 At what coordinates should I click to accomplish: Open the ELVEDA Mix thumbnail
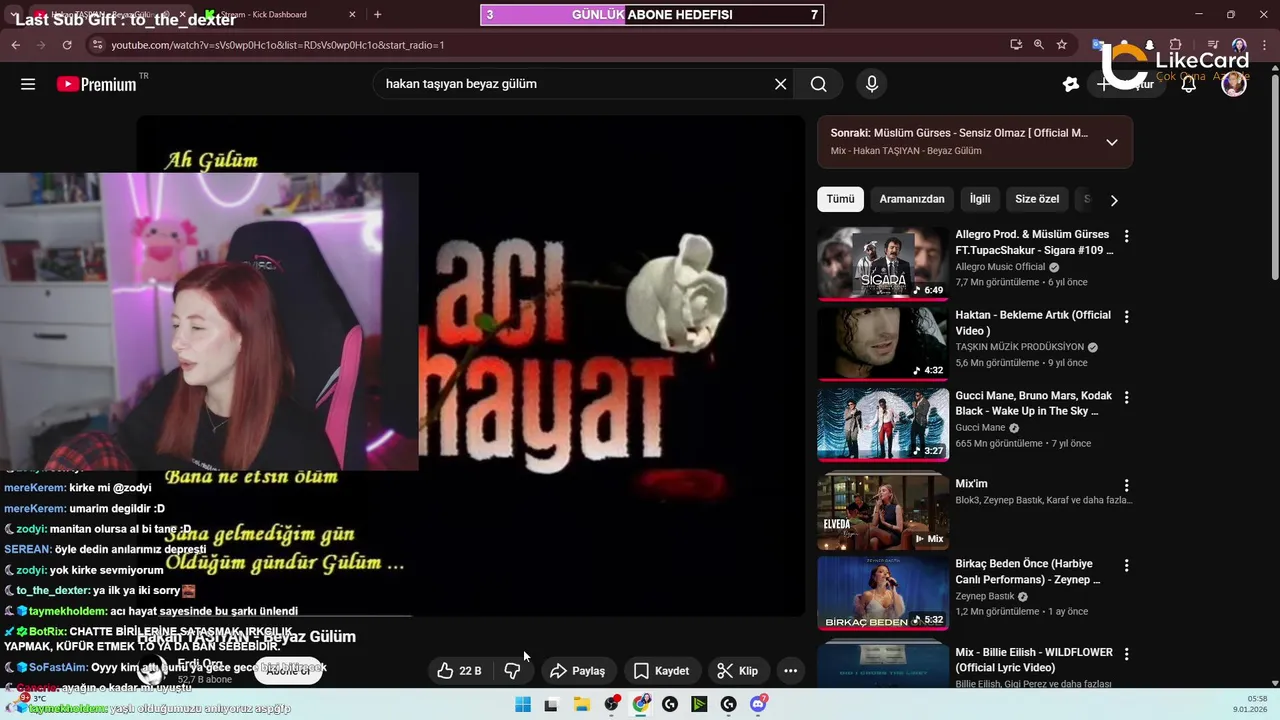(883, 512)
